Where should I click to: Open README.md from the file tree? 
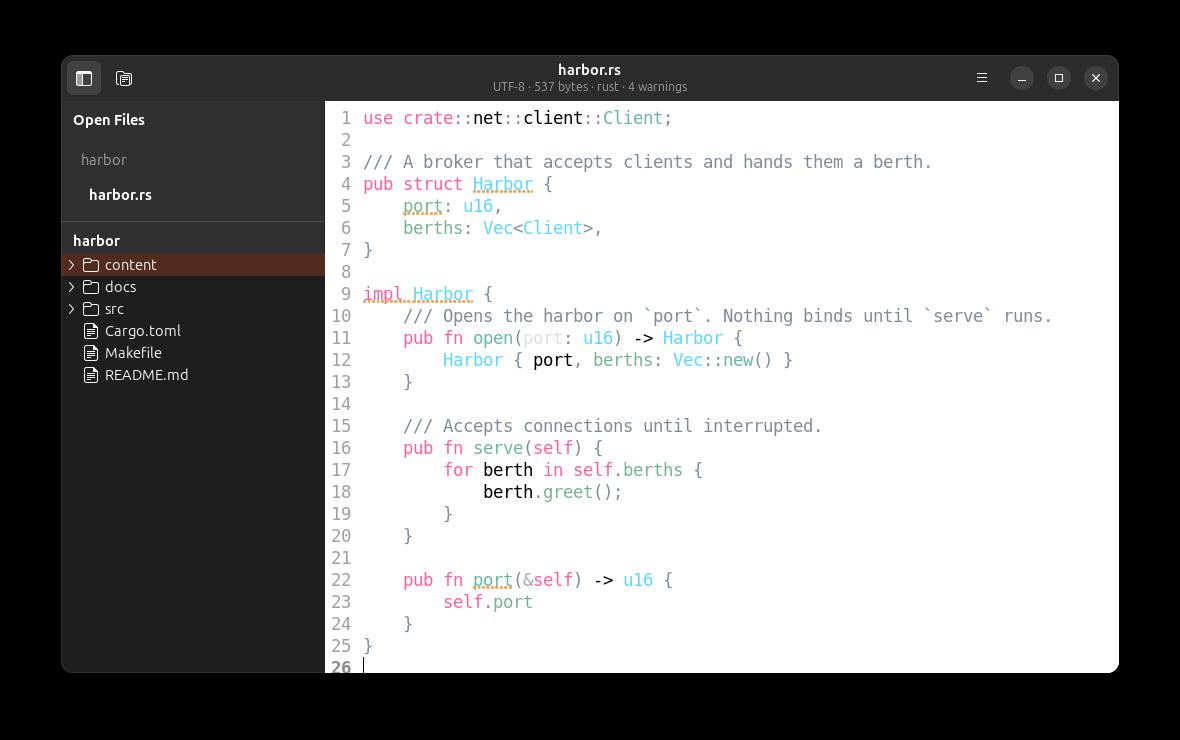point(147,375)
